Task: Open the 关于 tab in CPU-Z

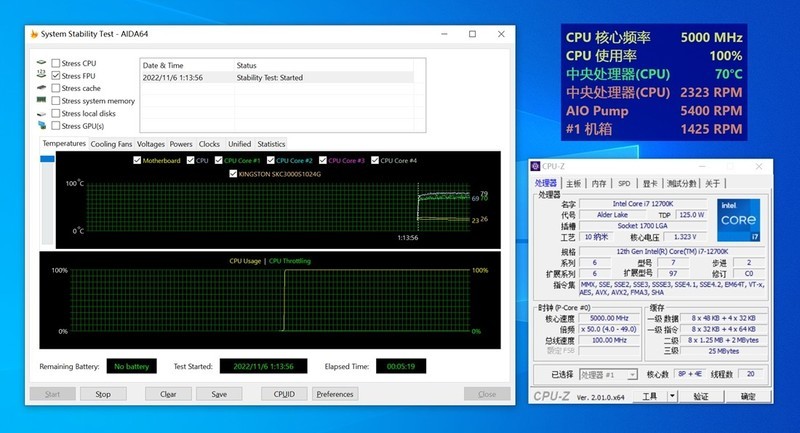Action: (712, 184)
